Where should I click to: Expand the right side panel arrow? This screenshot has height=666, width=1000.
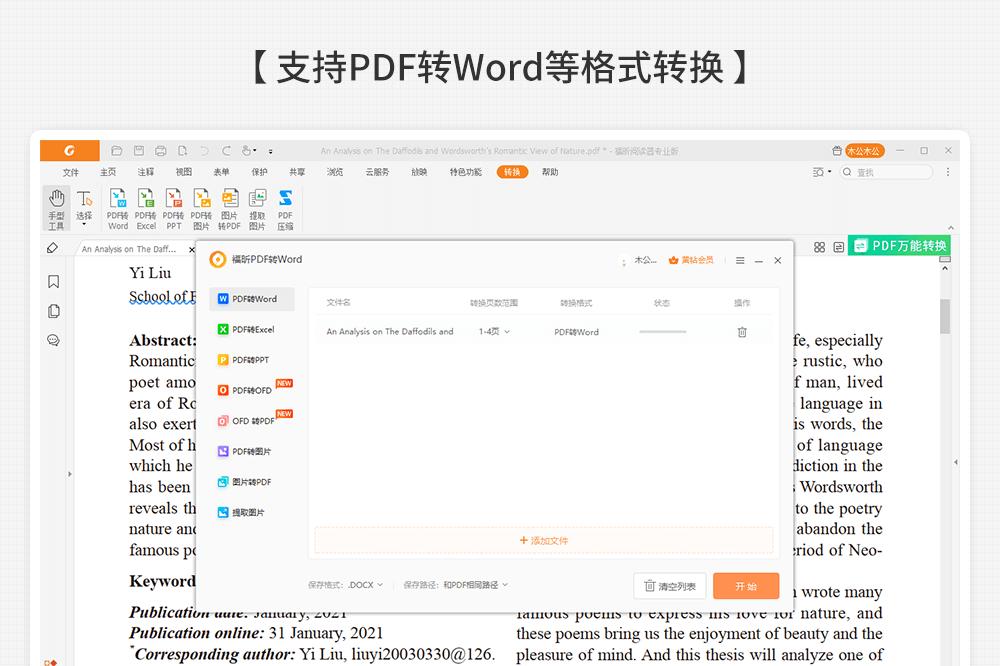tap(955, 462)
